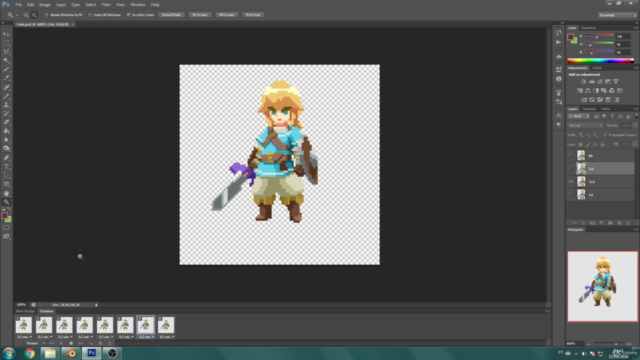Click the Actual Pixels button
Viewport: 640px width, 360px height.
click(x=171, y=15)
